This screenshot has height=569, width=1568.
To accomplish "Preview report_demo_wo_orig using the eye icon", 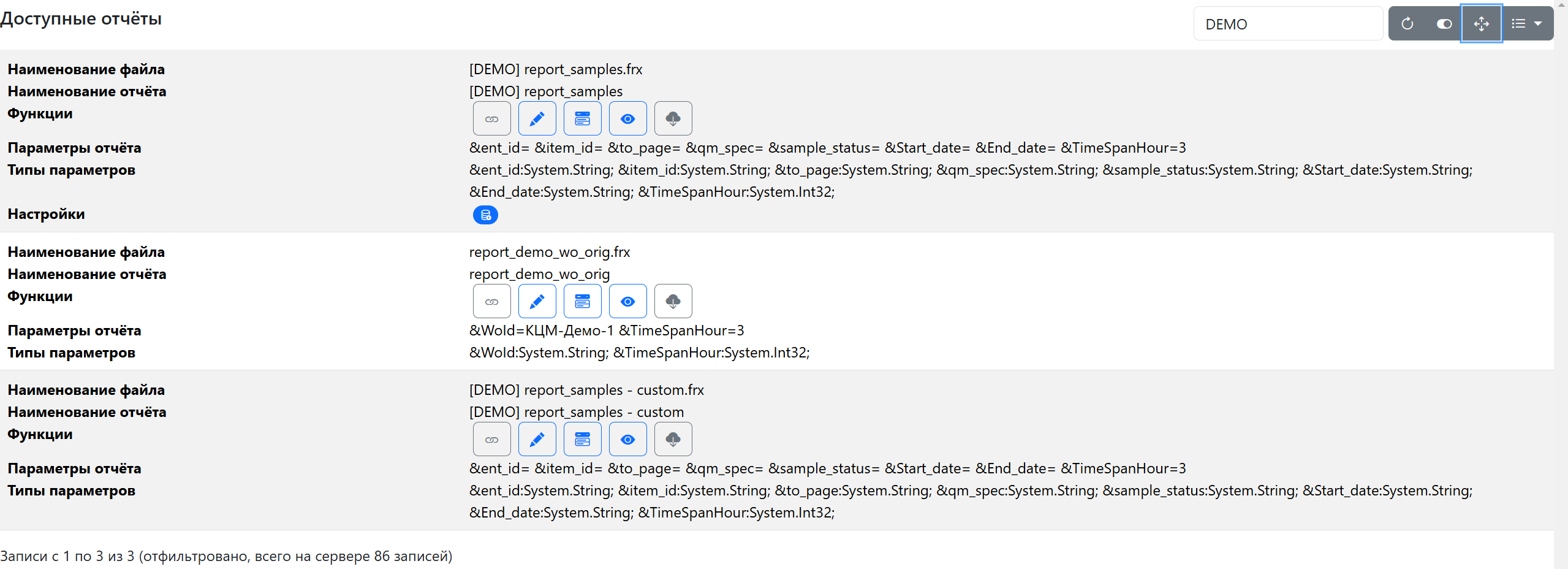I will tap(627, 302).
